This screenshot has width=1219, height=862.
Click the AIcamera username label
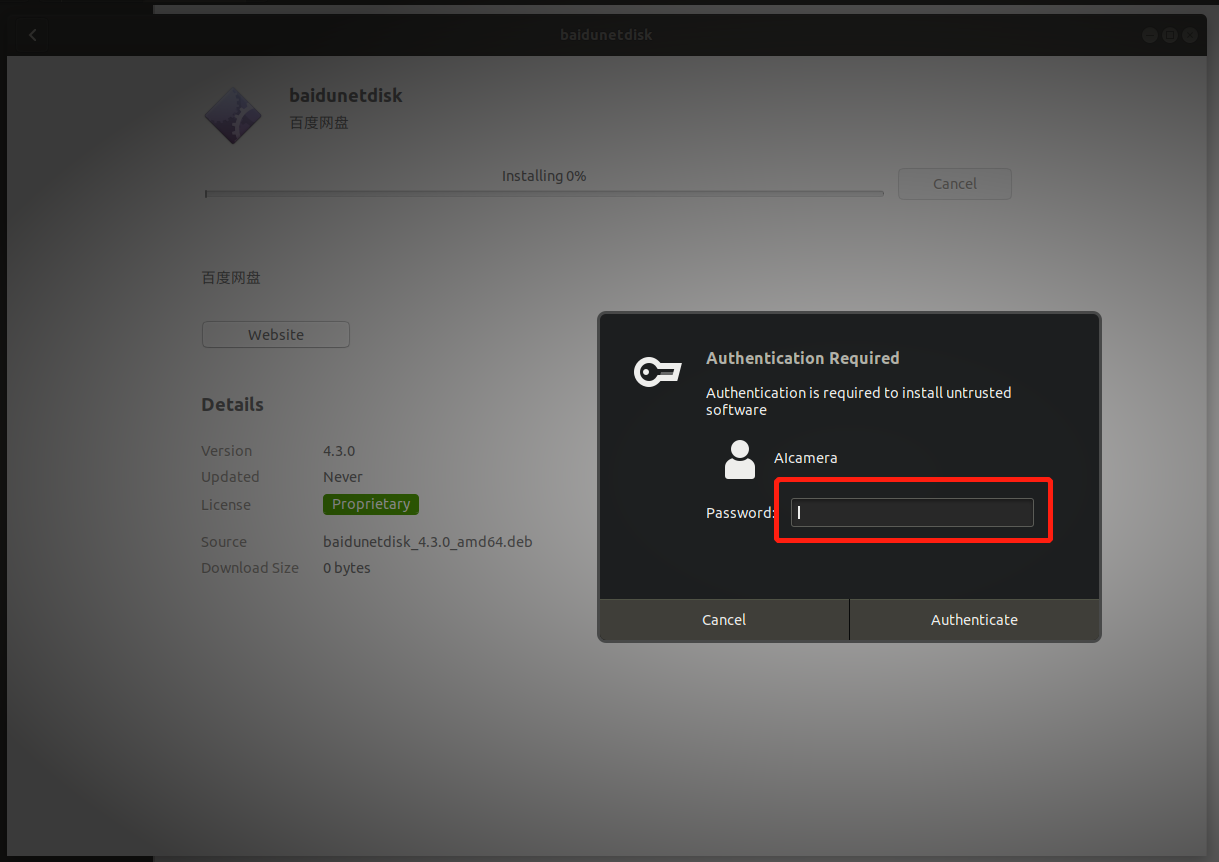click(806, 458)
